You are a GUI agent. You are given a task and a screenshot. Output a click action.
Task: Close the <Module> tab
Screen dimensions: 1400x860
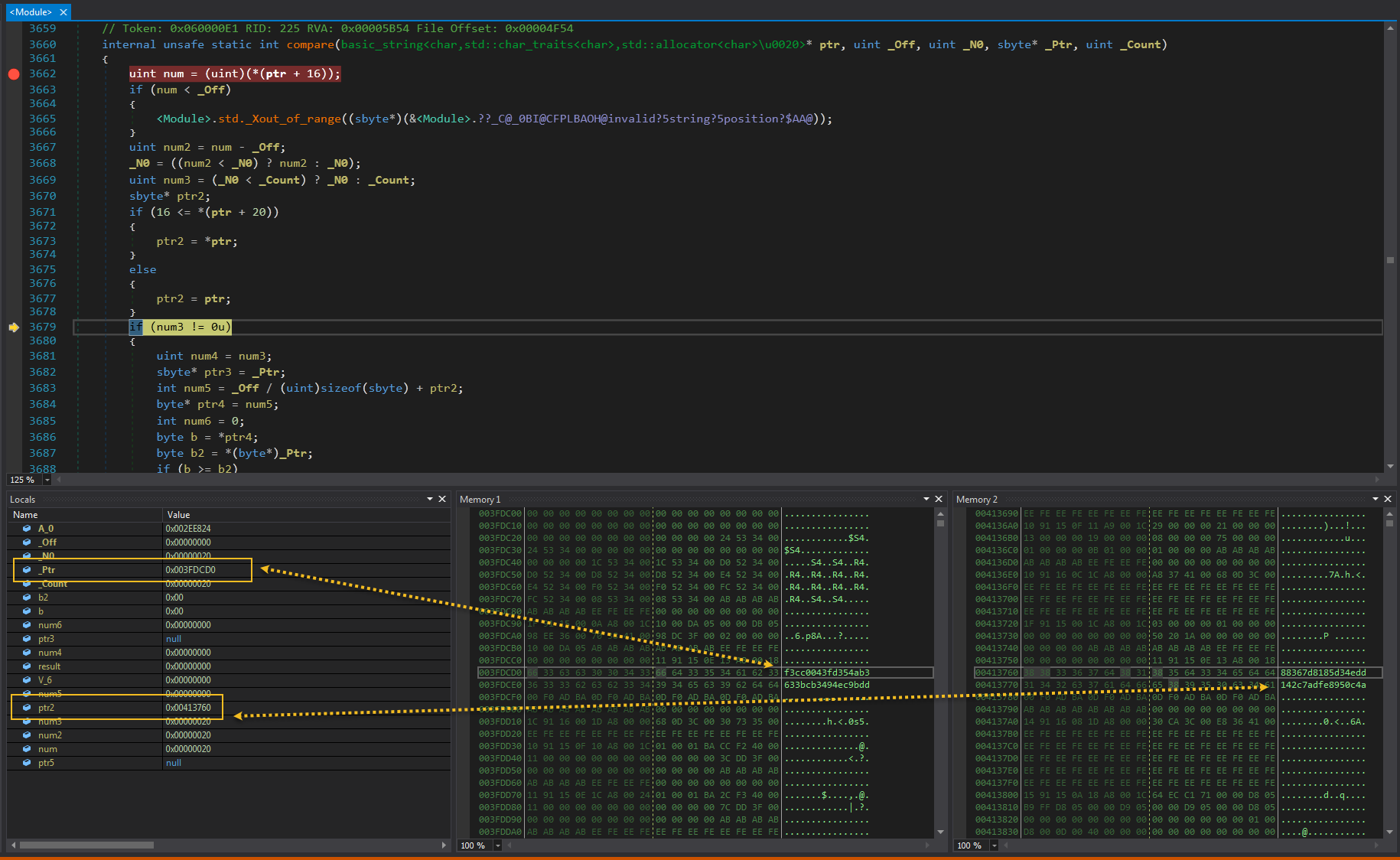click(63, 12)
